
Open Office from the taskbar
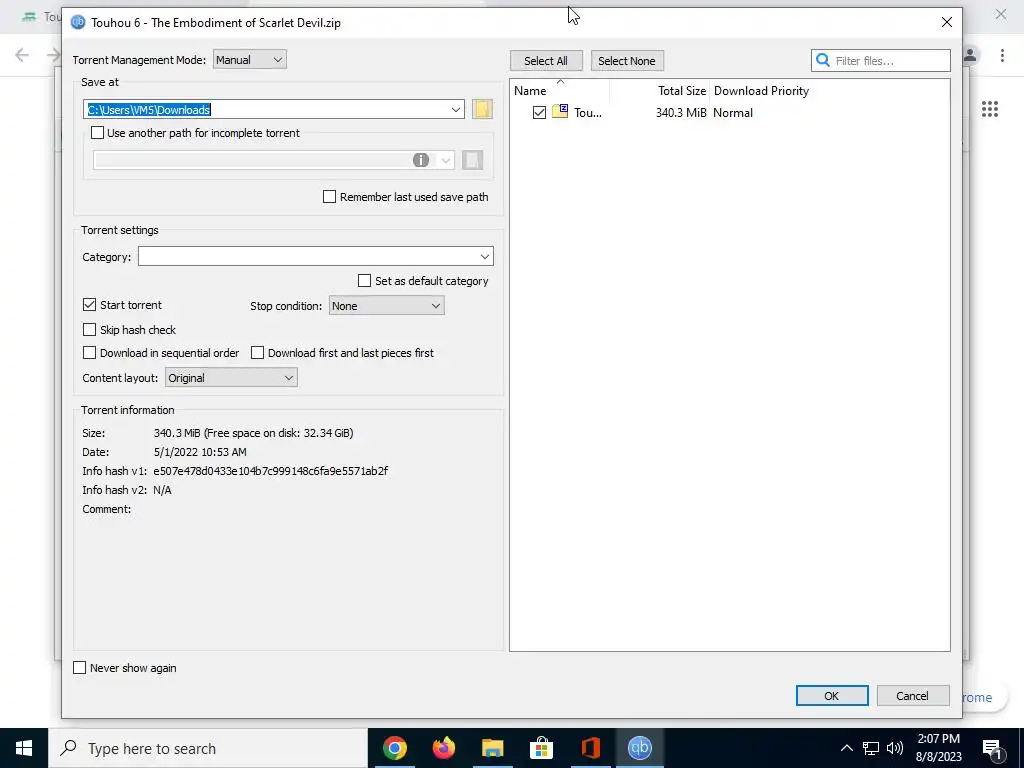(590, 748)
